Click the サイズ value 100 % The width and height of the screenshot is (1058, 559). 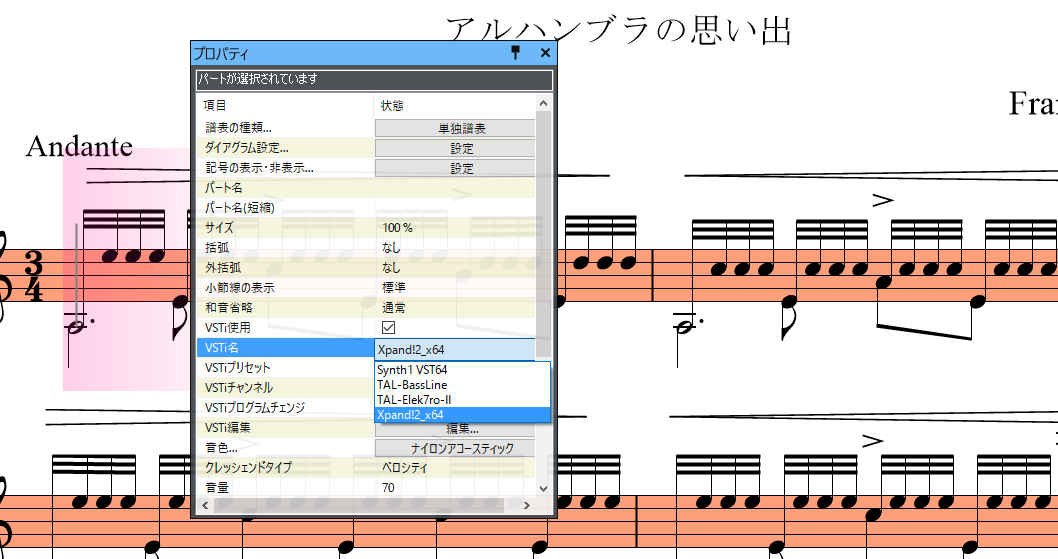pyautogui.click(x=397, y=228)
